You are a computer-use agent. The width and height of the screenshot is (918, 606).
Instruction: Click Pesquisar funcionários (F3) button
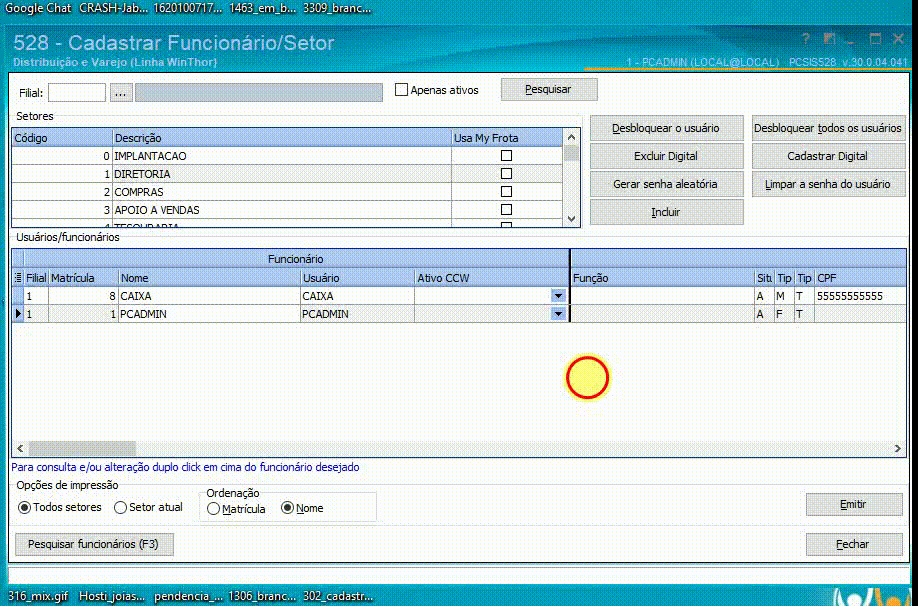click(x=94, y=544)
